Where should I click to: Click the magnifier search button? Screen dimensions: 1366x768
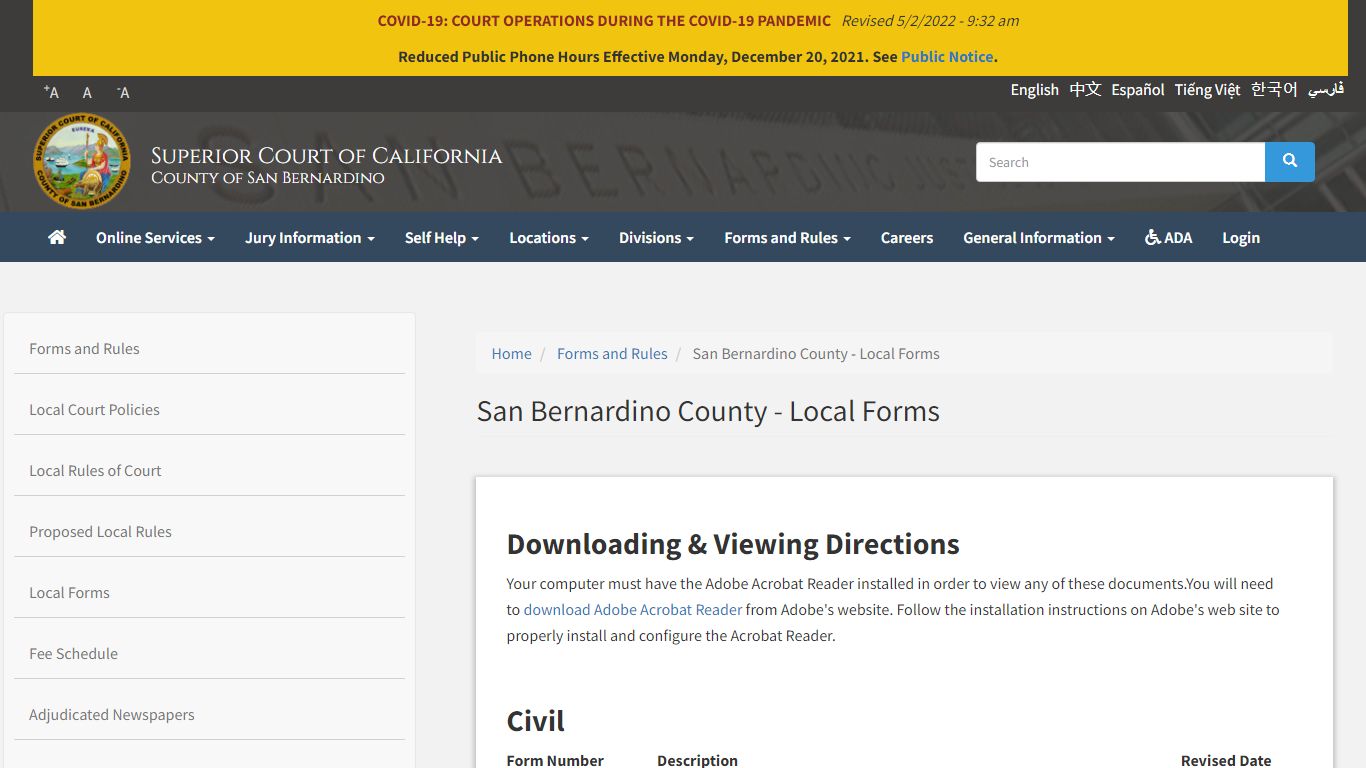point(1290,162)
